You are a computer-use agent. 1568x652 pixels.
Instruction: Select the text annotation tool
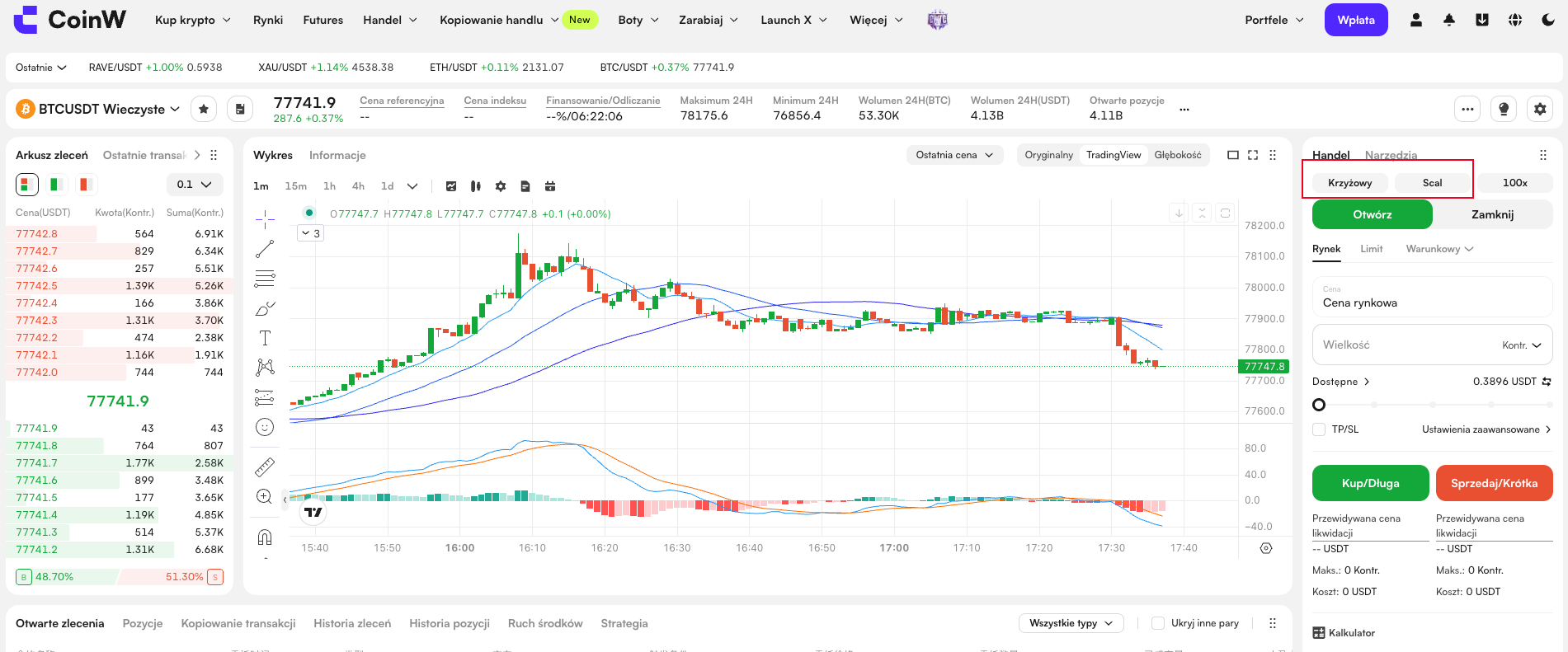click(x=265, y=338)
